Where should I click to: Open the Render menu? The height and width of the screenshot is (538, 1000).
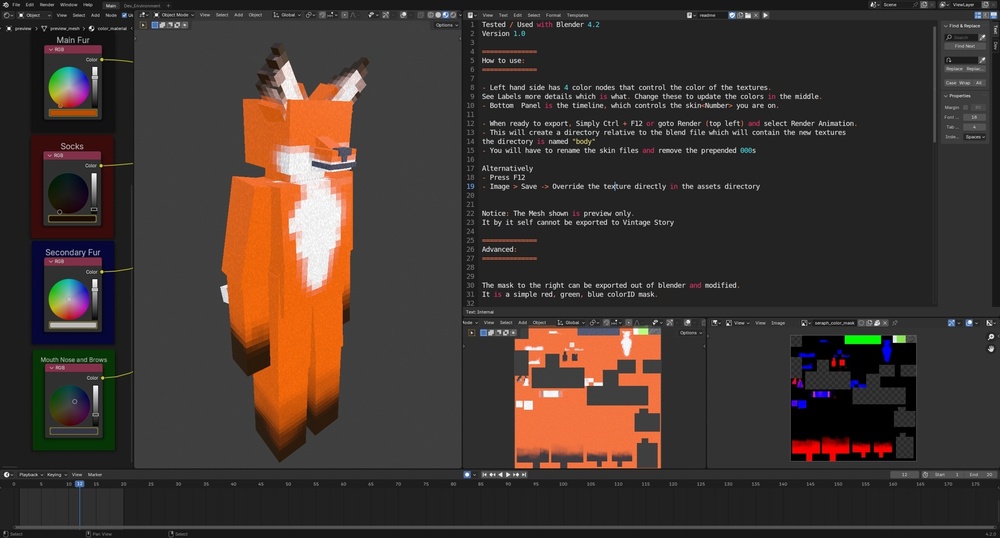click(47, 5)
